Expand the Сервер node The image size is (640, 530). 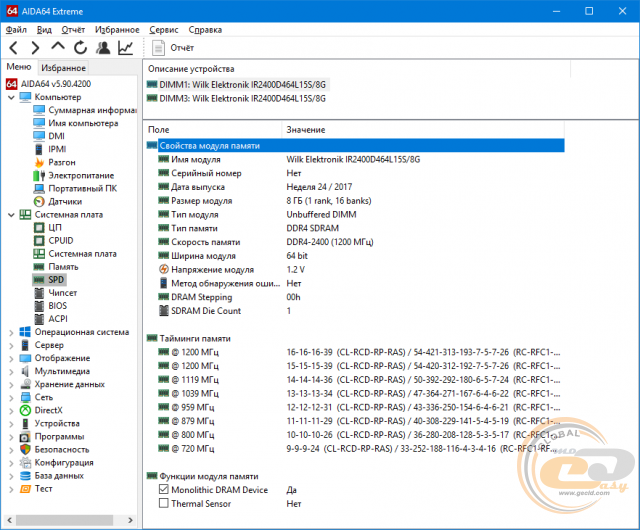[11, 345]
